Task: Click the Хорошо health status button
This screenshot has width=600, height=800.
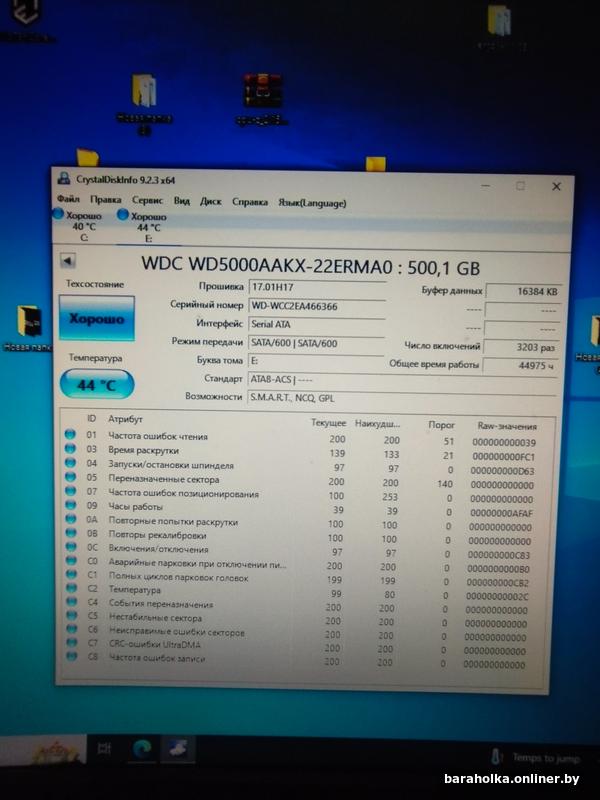Action: 97,318
